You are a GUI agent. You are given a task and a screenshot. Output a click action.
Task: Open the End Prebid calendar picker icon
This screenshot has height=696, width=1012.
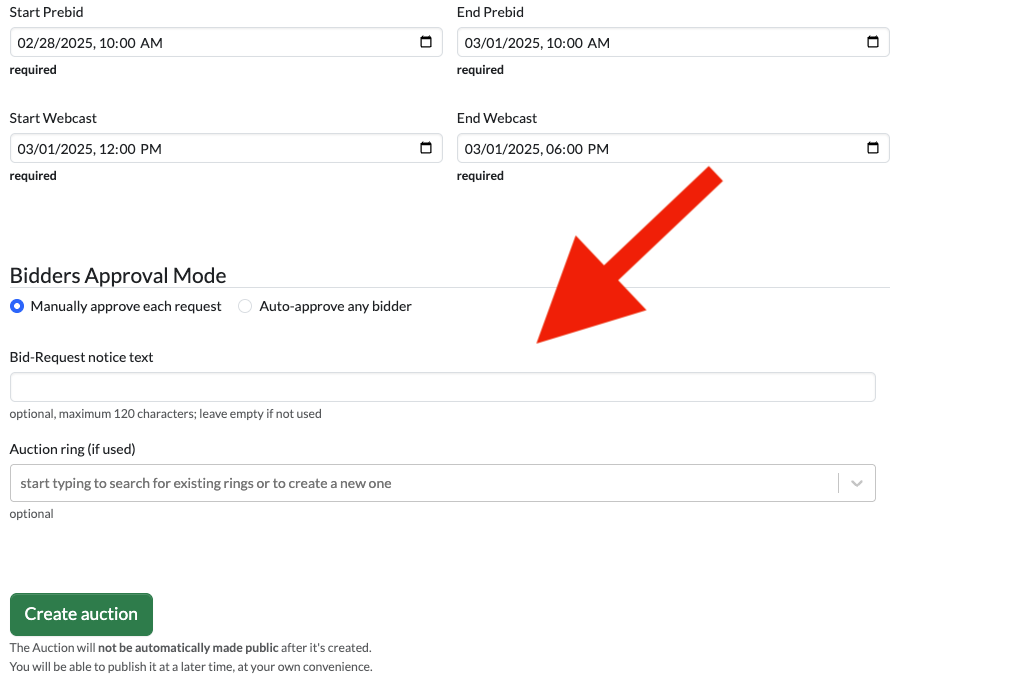[872, 42]
